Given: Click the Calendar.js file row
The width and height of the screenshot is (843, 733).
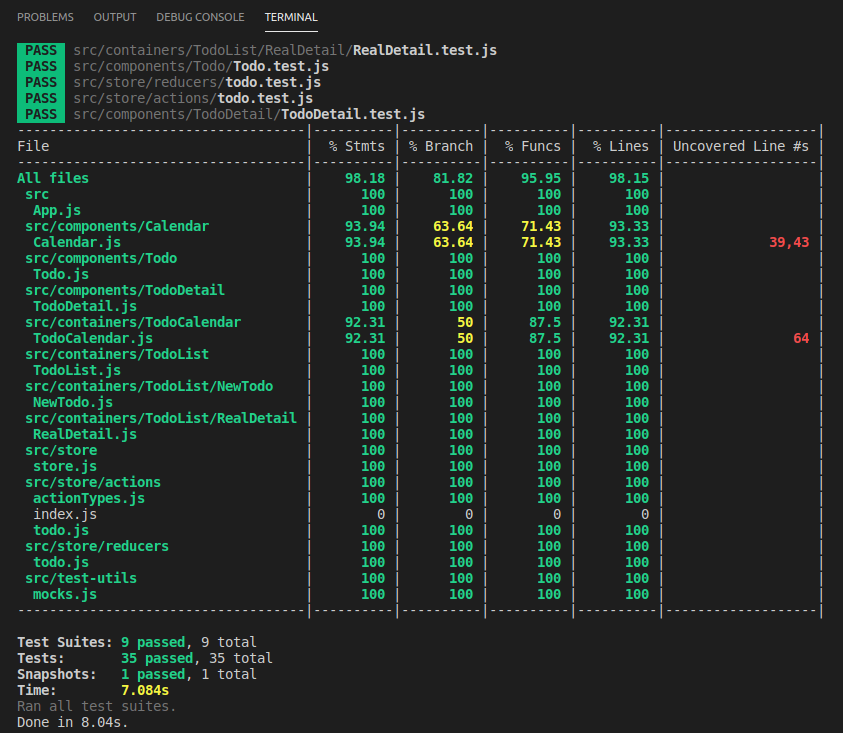Looking at the screenshot, I should pyautogui.click(x=77, y=243).
